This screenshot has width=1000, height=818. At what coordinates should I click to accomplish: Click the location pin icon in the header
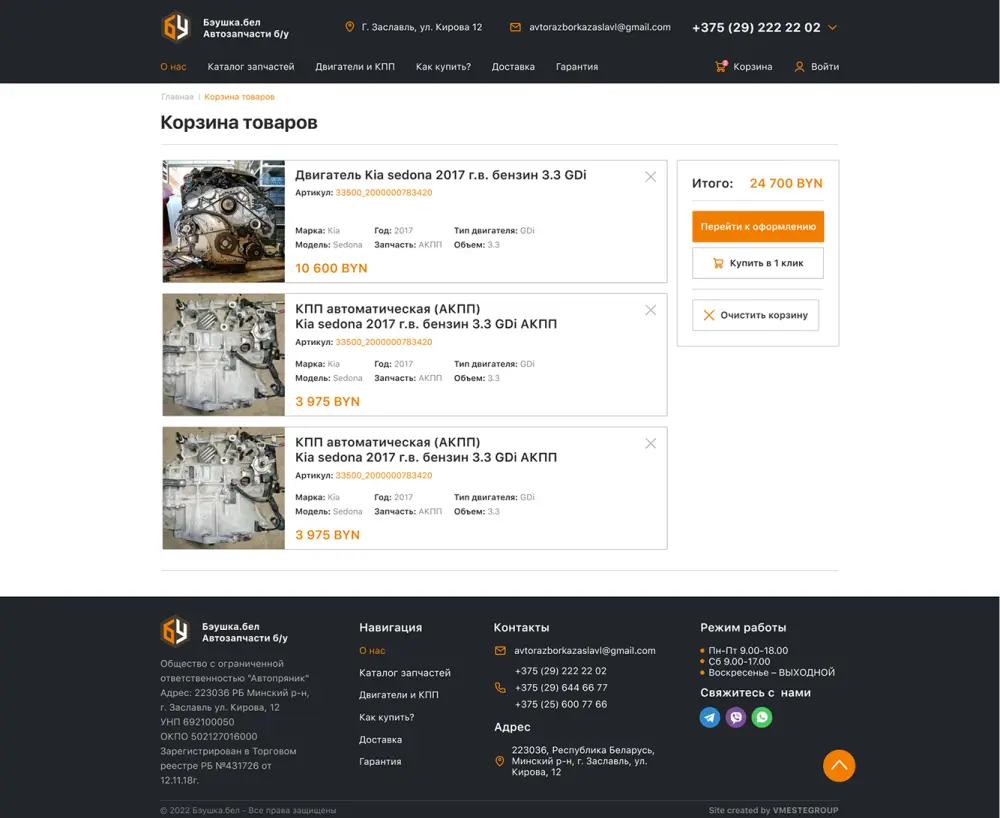point(349,27)
